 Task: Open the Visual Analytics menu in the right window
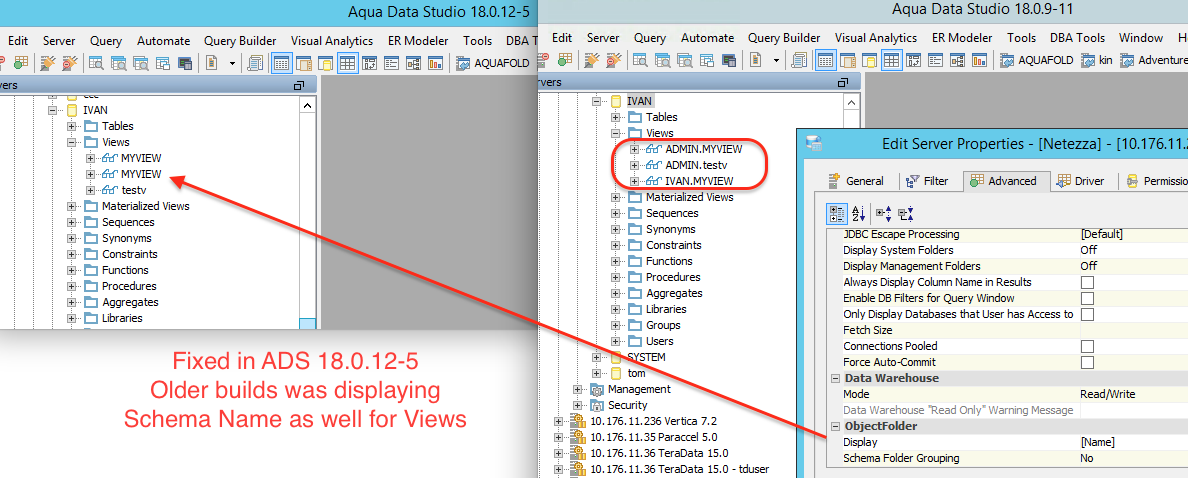point(876,38)
